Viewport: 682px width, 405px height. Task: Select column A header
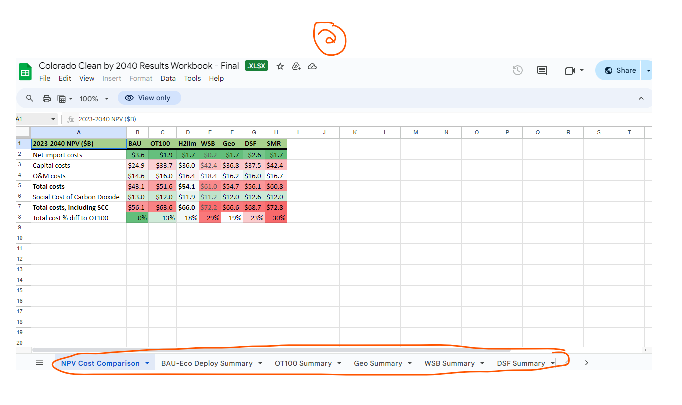point(78,132)
